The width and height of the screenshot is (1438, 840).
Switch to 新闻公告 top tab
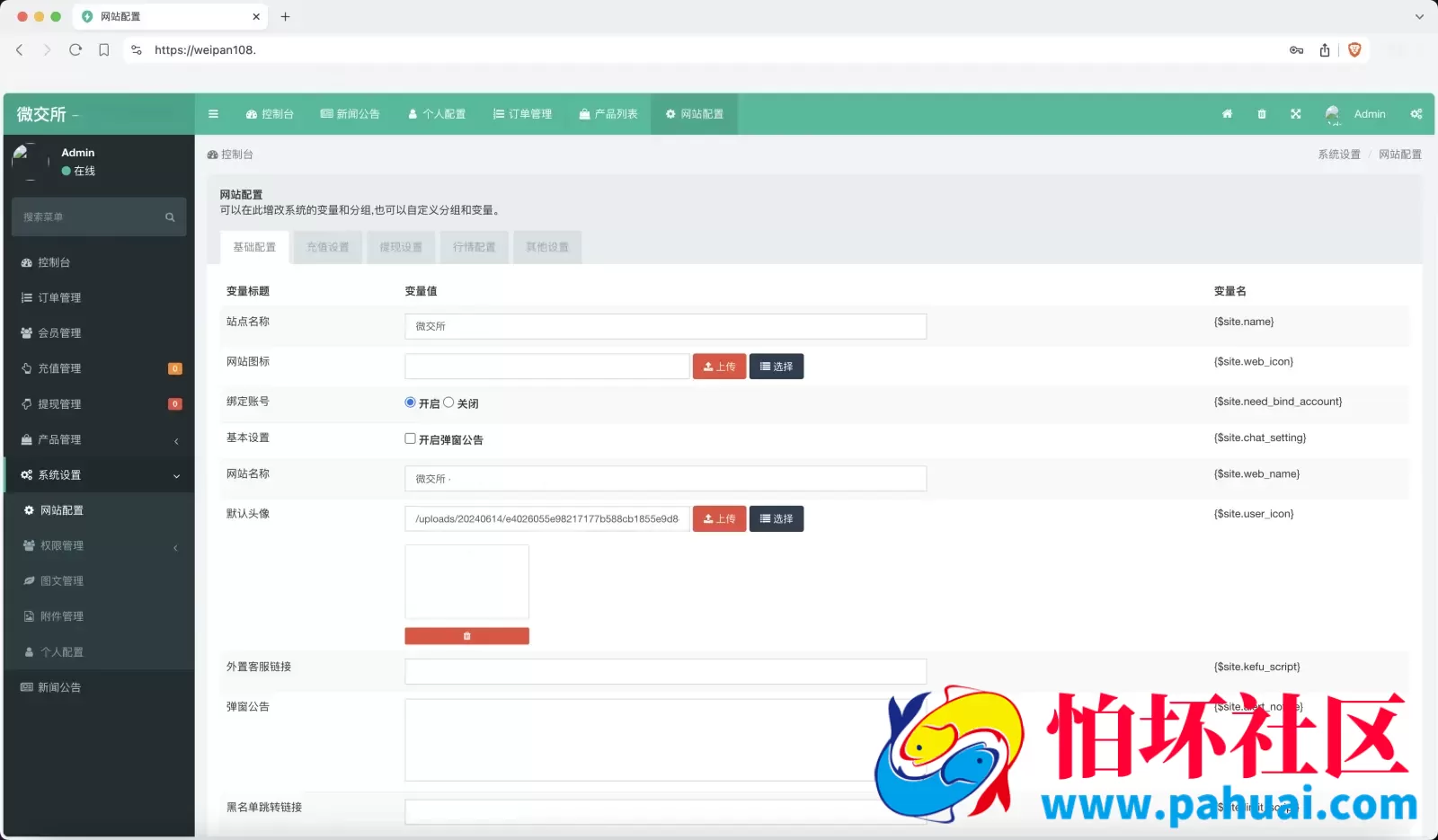(x=351, y=114)
